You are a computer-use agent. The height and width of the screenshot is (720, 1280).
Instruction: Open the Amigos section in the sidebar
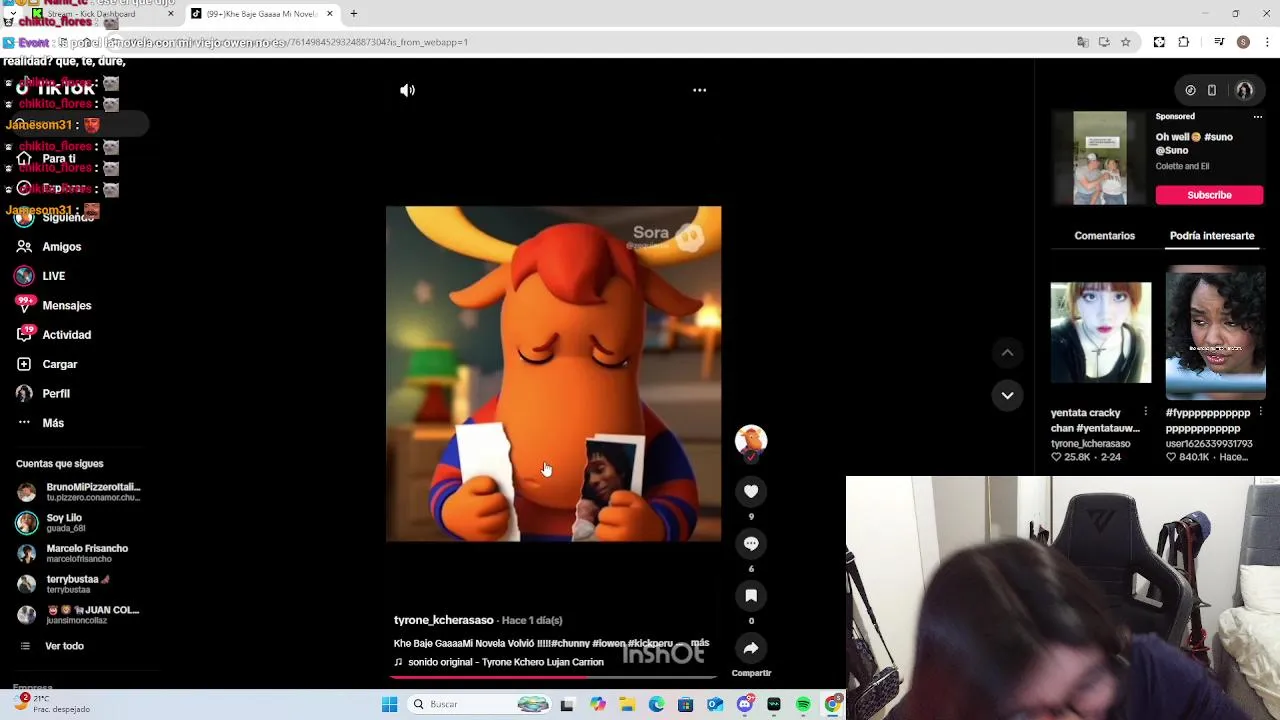coord(48,246)
